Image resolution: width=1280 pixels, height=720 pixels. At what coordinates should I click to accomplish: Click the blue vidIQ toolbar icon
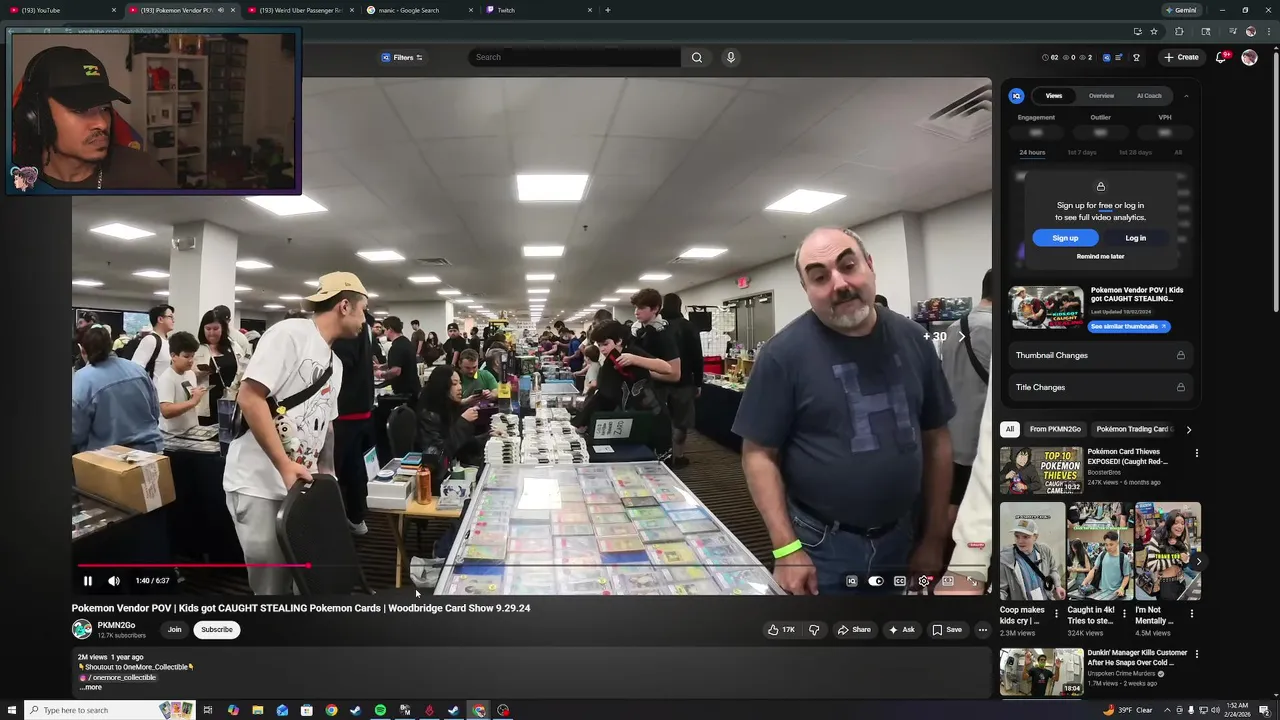pyautogui.click(x=1106, y=58)
